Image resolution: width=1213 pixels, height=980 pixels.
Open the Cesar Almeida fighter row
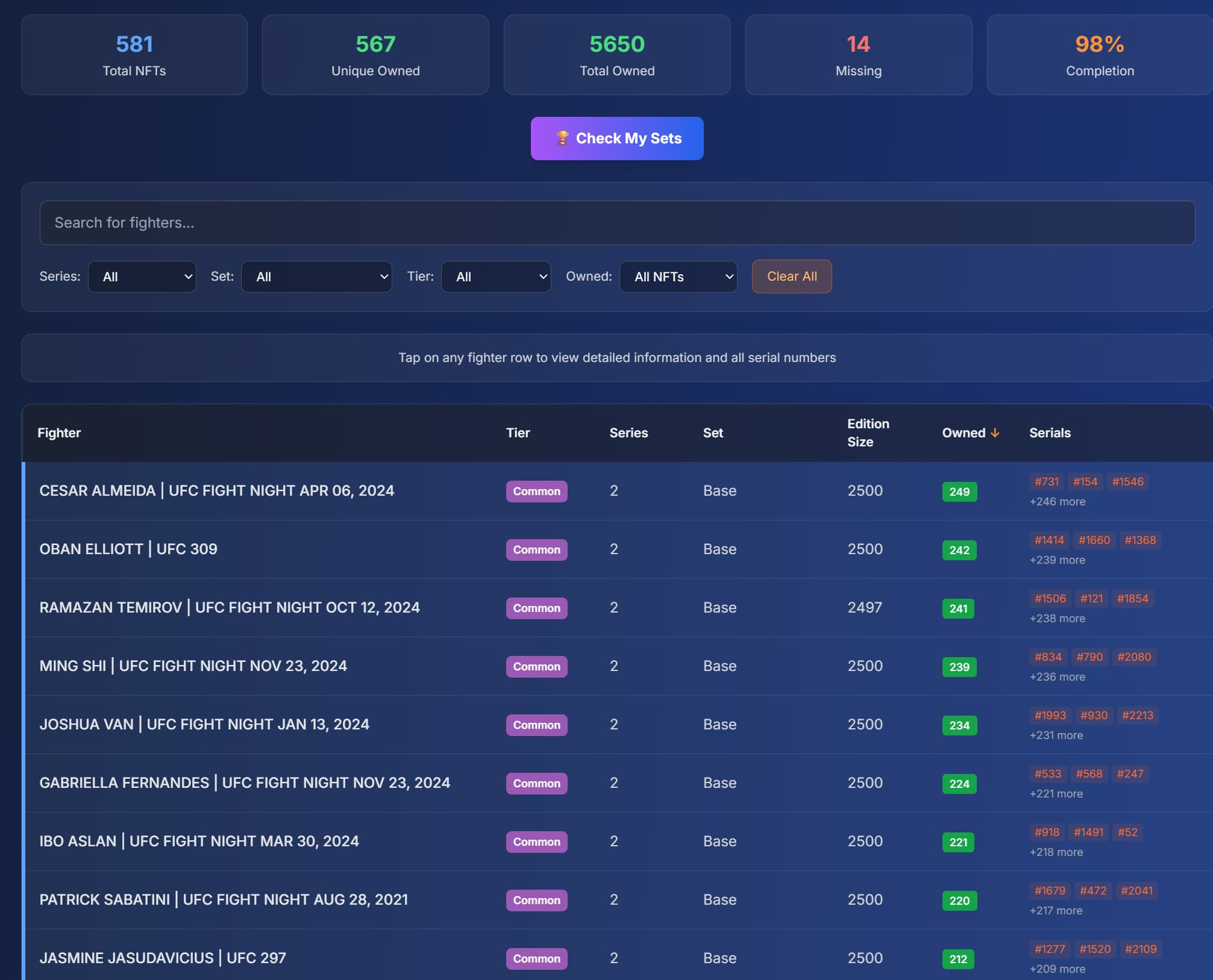[x=217, y=491]
